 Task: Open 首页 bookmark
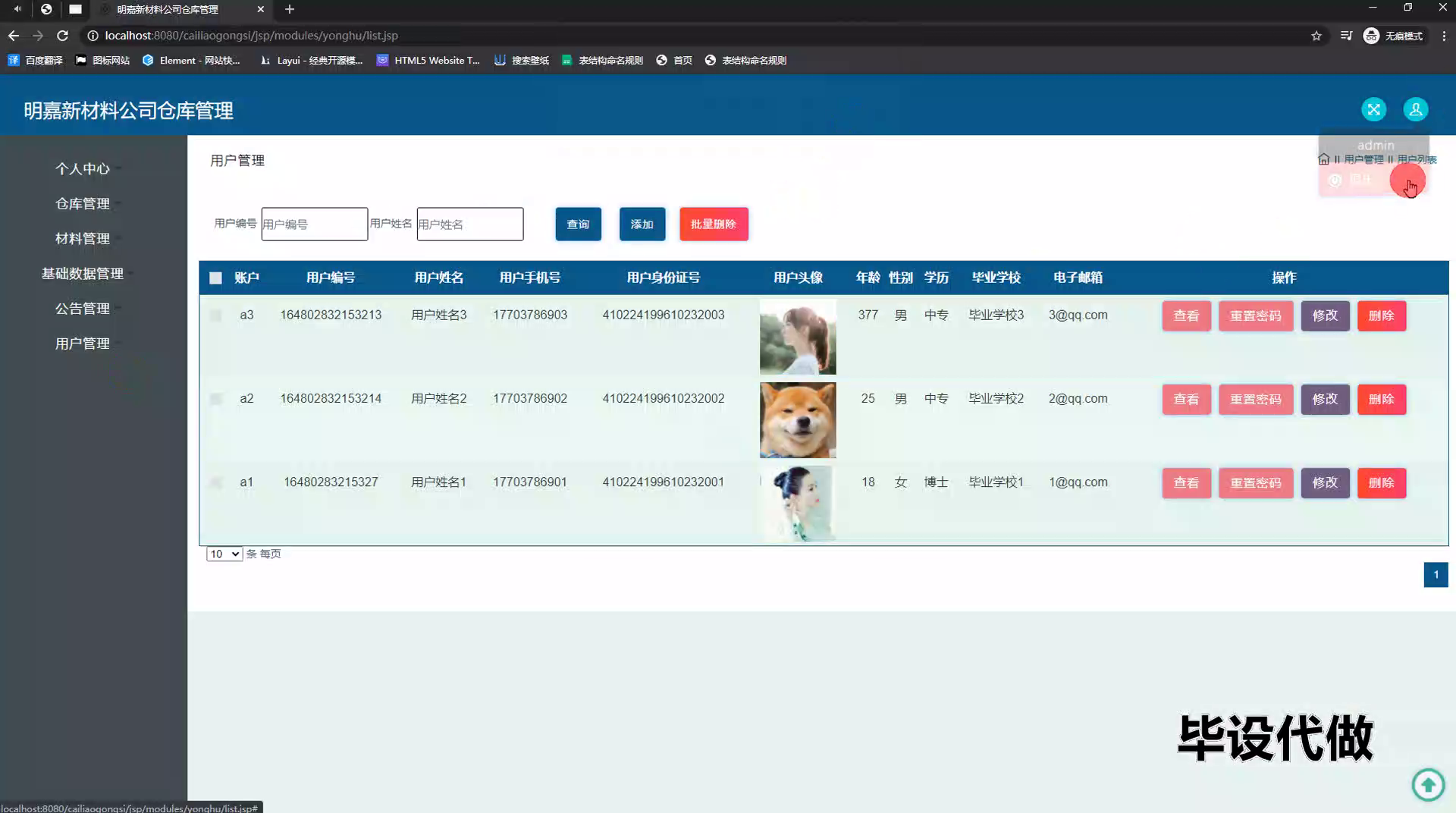674,60
